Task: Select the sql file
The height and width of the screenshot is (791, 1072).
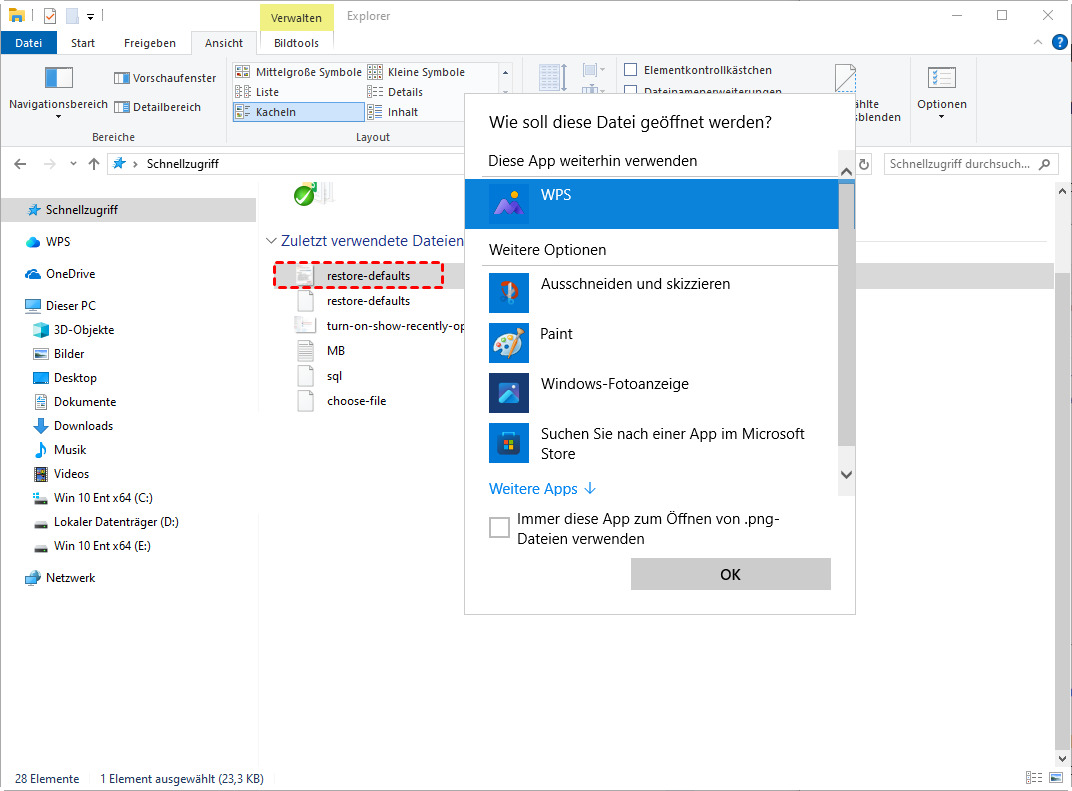Action: pyautogui.click(x=319, y=376)
